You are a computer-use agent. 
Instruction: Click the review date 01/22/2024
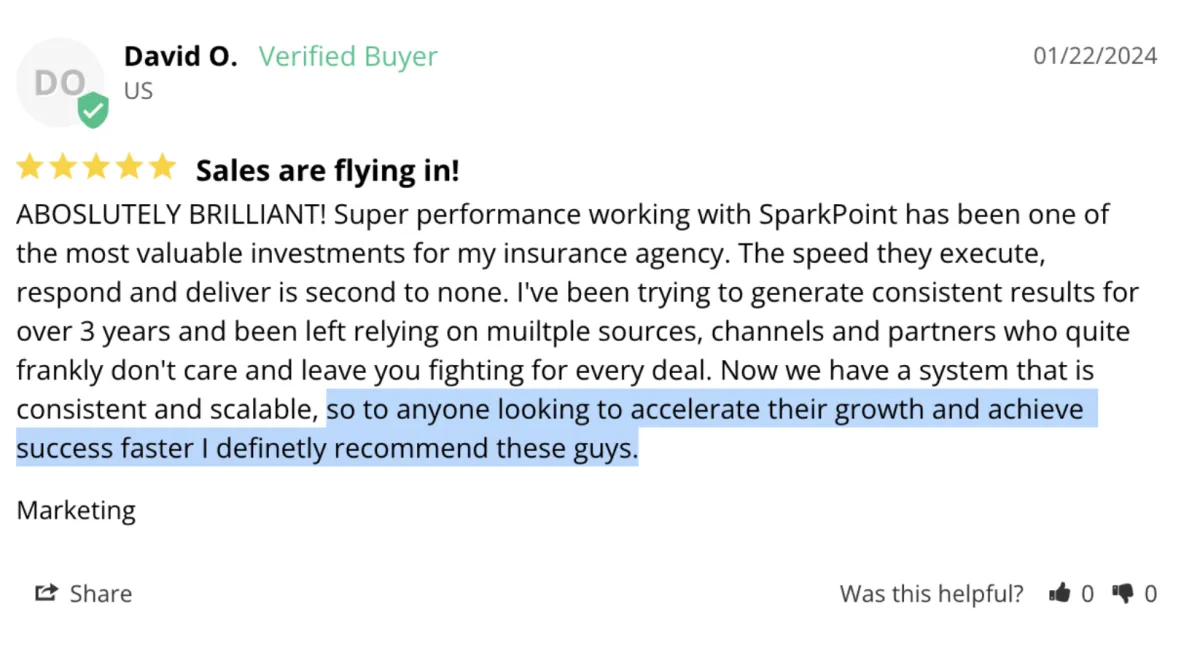pos(1095,56)
